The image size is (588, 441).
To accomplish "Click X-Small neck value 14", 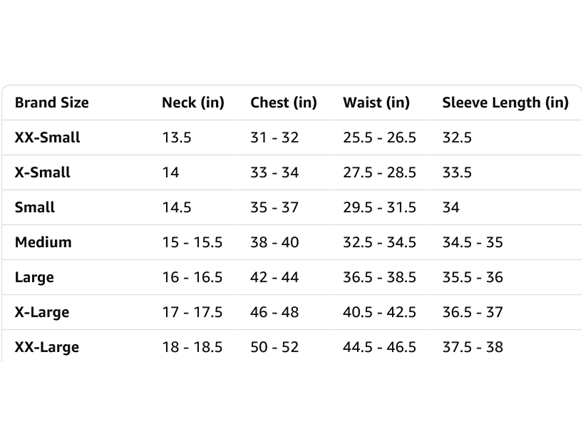I will pyautogui.click(x=171, y=172).
